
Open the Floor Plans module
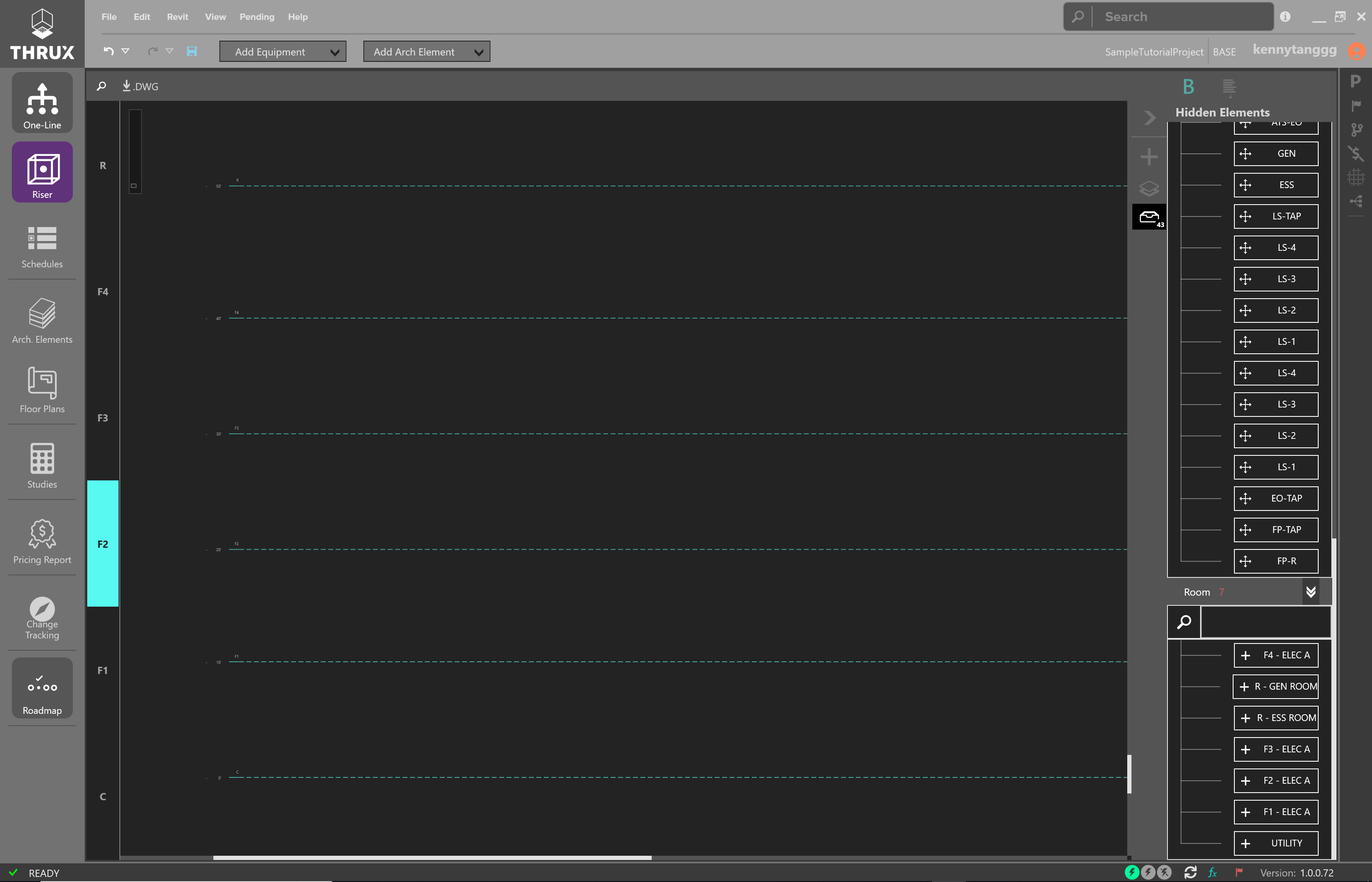(x=42, y=391)
